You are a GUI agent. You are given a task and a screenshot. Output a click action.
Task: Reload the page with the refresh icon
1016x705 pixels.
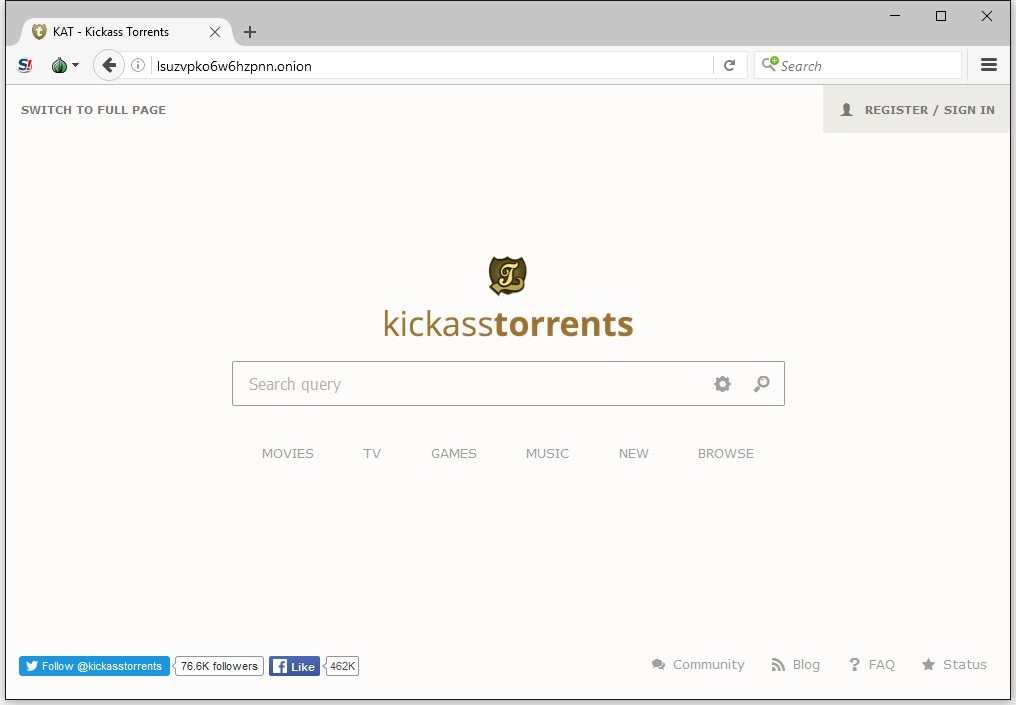(730, 64)
